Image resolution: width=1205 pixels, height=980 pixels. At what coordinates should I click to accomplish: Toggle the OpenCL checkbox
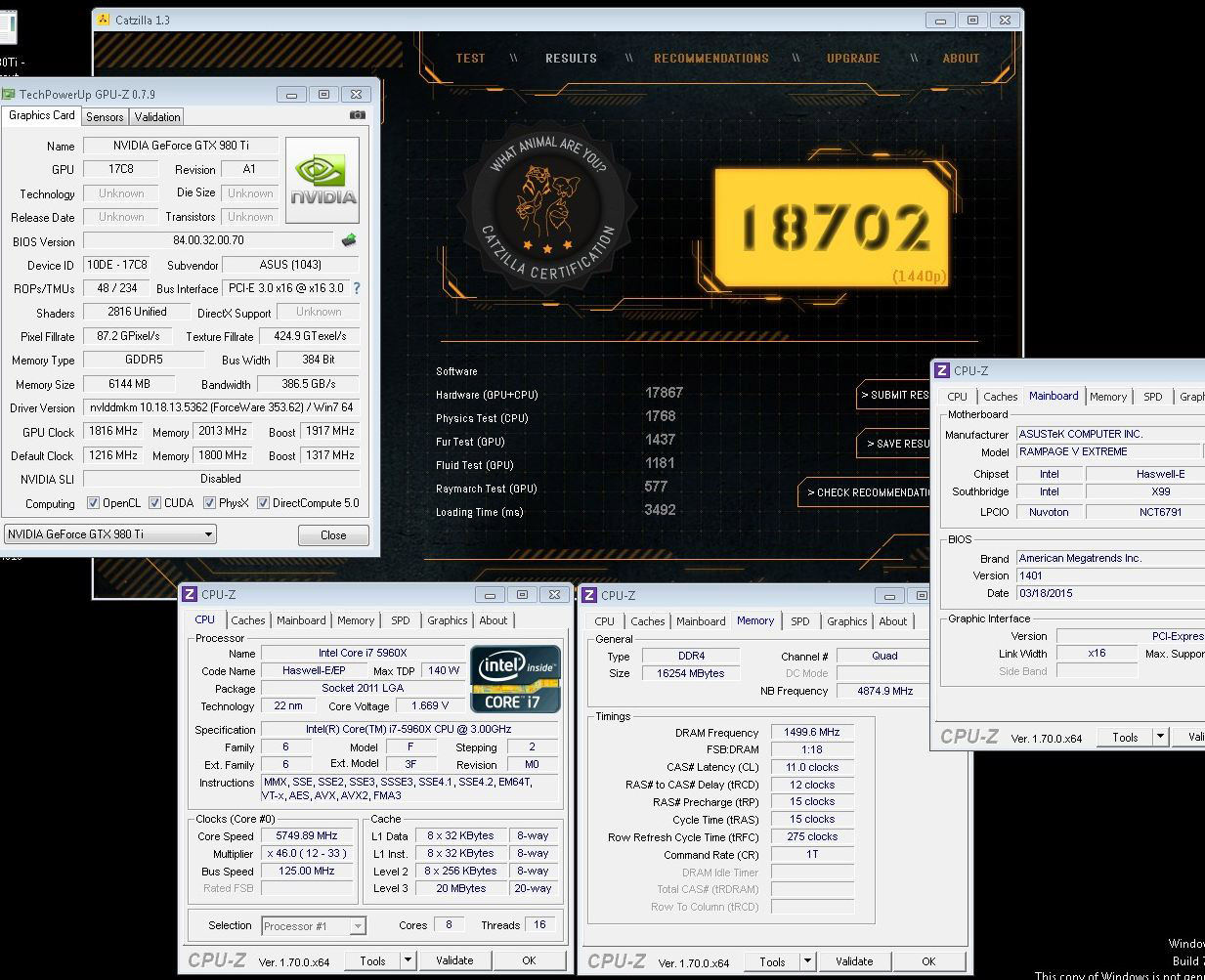[x=94, y=503]
